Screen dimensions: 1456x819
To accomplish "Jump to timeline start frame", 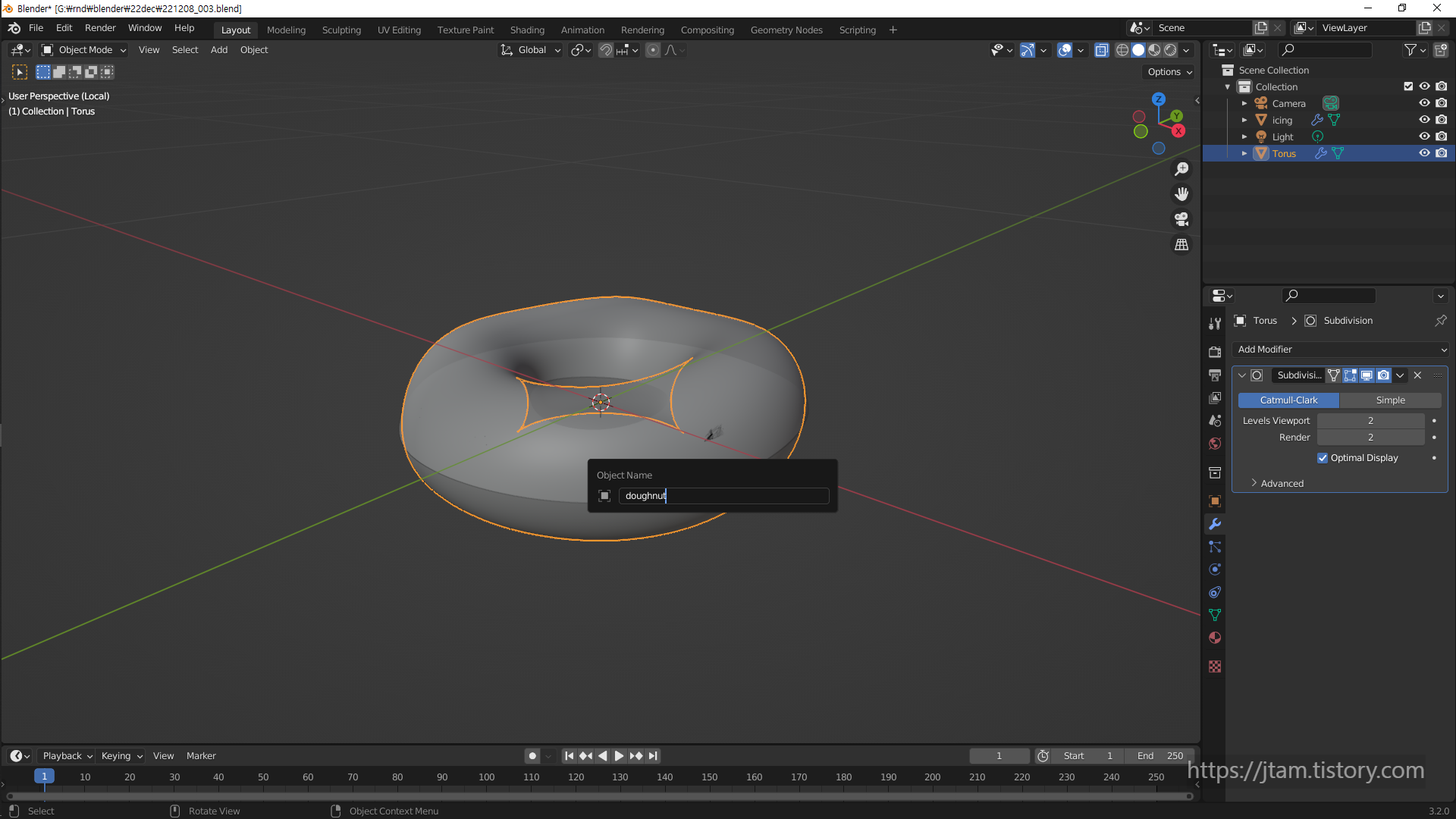I will click(569, 755).
